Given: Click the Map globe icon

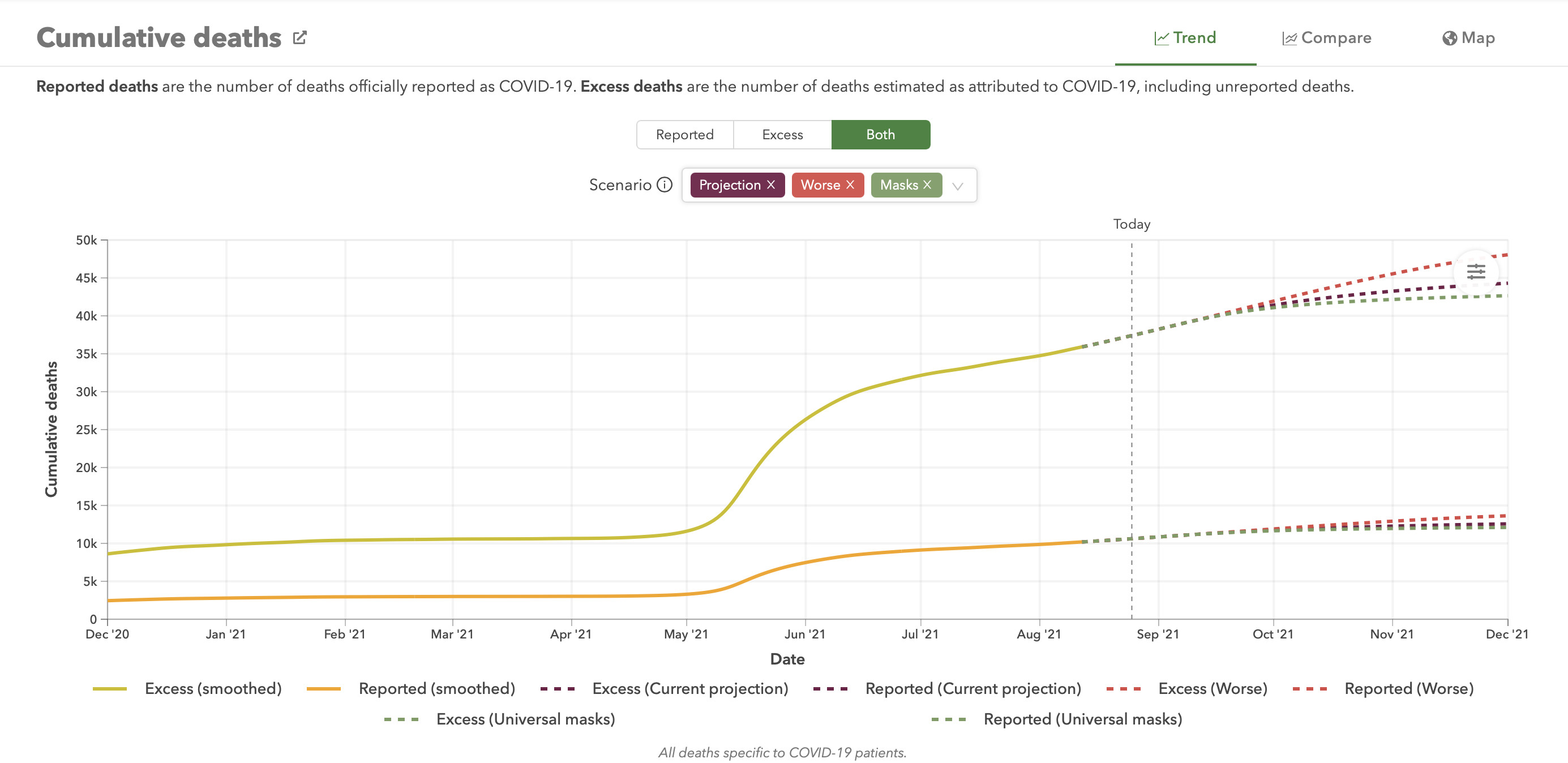Looking at the screenshot, I should pos(1449,38).
